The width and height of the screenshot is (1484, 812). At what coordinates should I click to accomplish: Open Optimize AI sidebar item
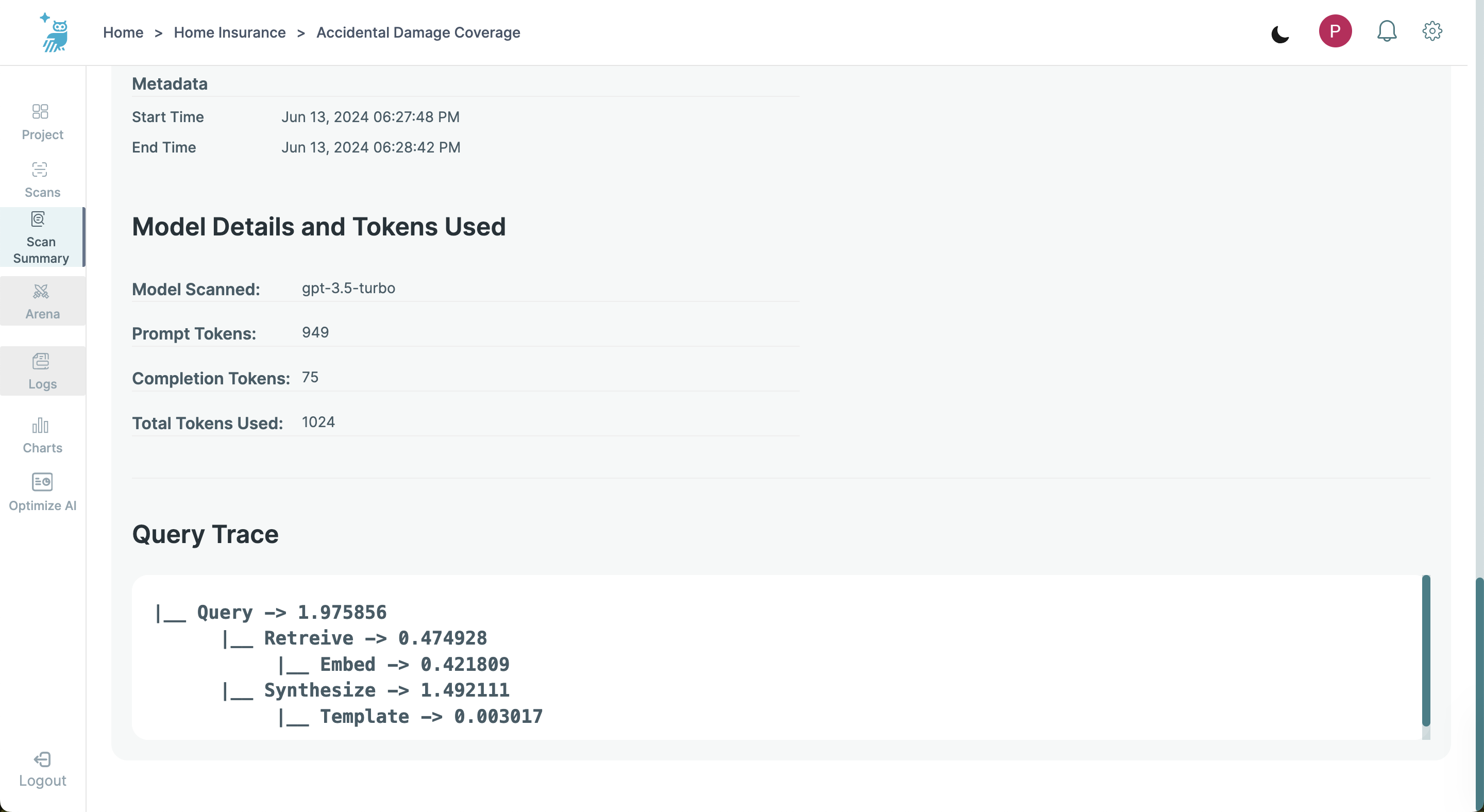pyautogui.click(x=43, y=493)
